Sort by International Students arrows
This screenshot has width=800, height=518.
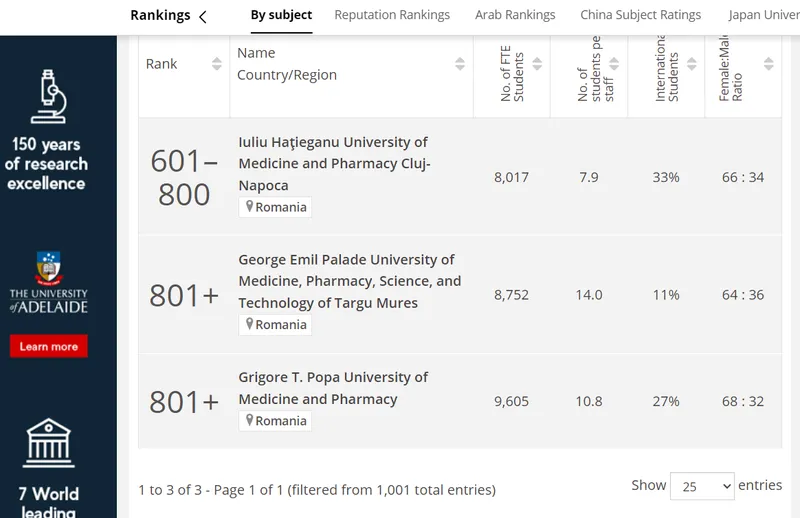pos(691,64)
